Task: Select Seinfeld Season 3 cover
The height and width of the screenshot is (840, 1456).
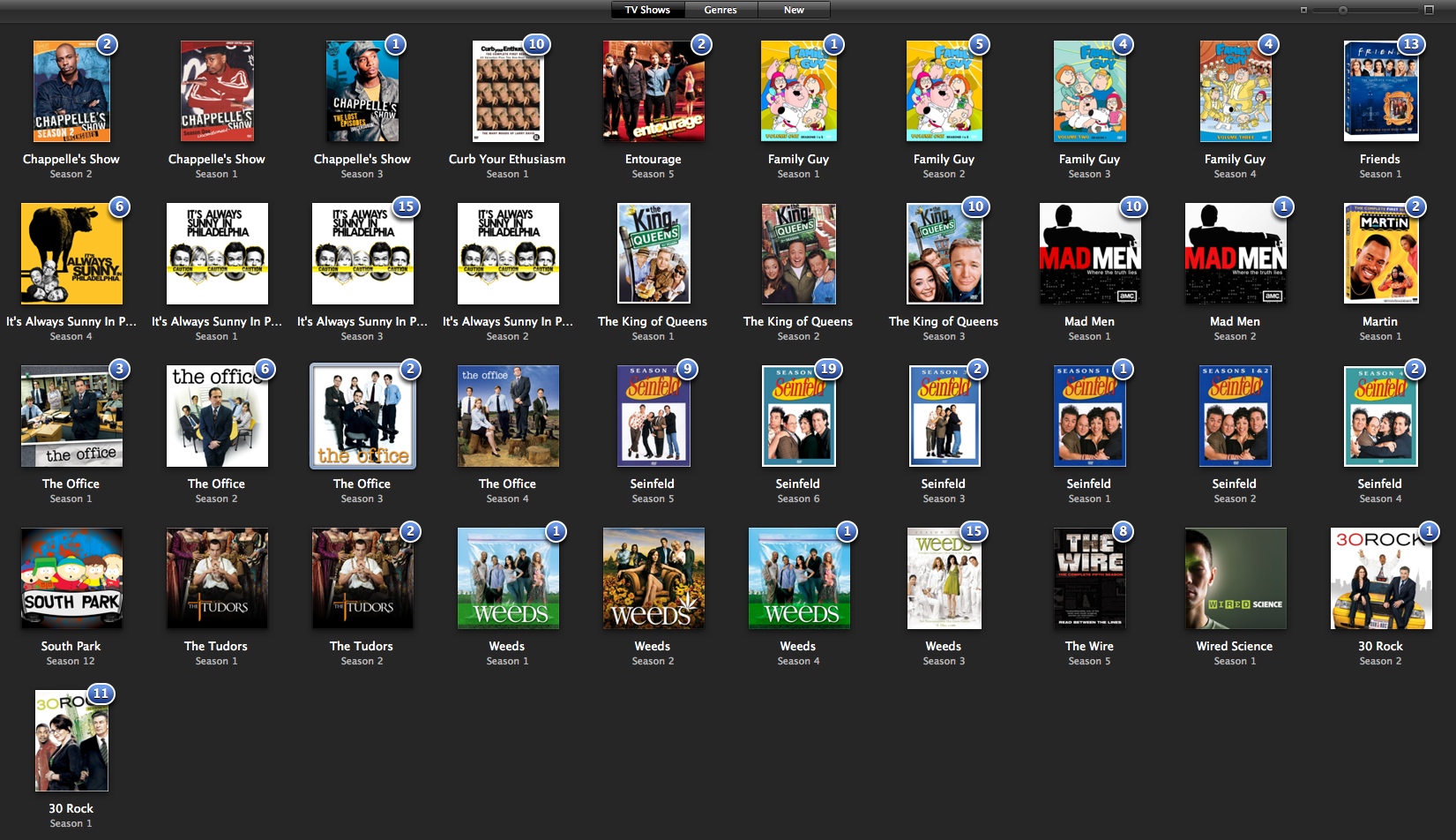Action: [945, 416]
